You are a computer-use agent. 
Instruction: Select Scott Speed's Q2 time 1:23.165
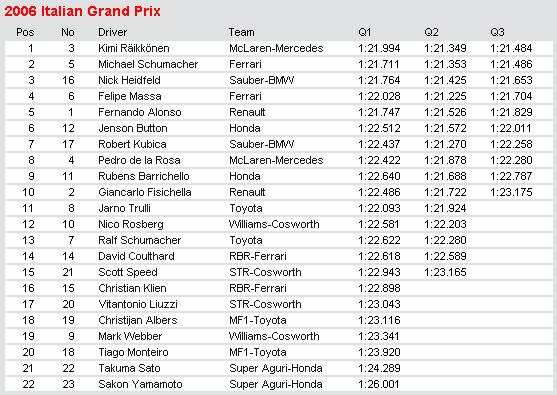(x=445, y=272)
